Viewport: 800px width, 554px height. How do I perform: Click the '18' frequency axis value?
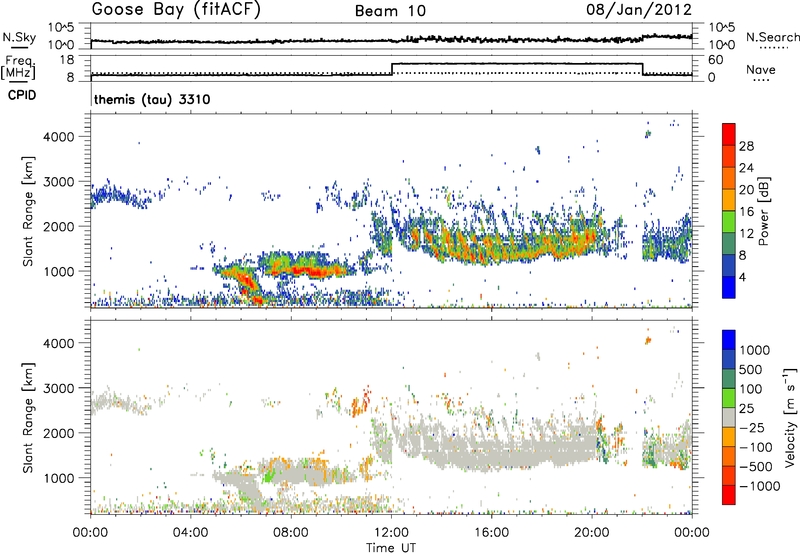point(67,60)
